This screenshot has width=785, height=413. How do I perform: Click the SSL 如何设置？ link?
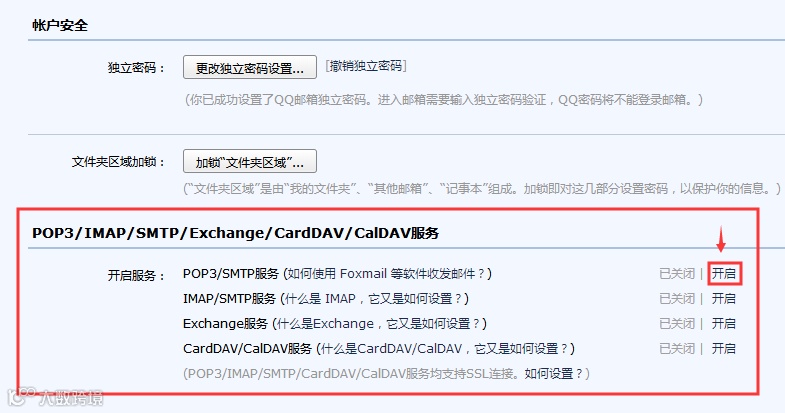click(x=554, y=374)
